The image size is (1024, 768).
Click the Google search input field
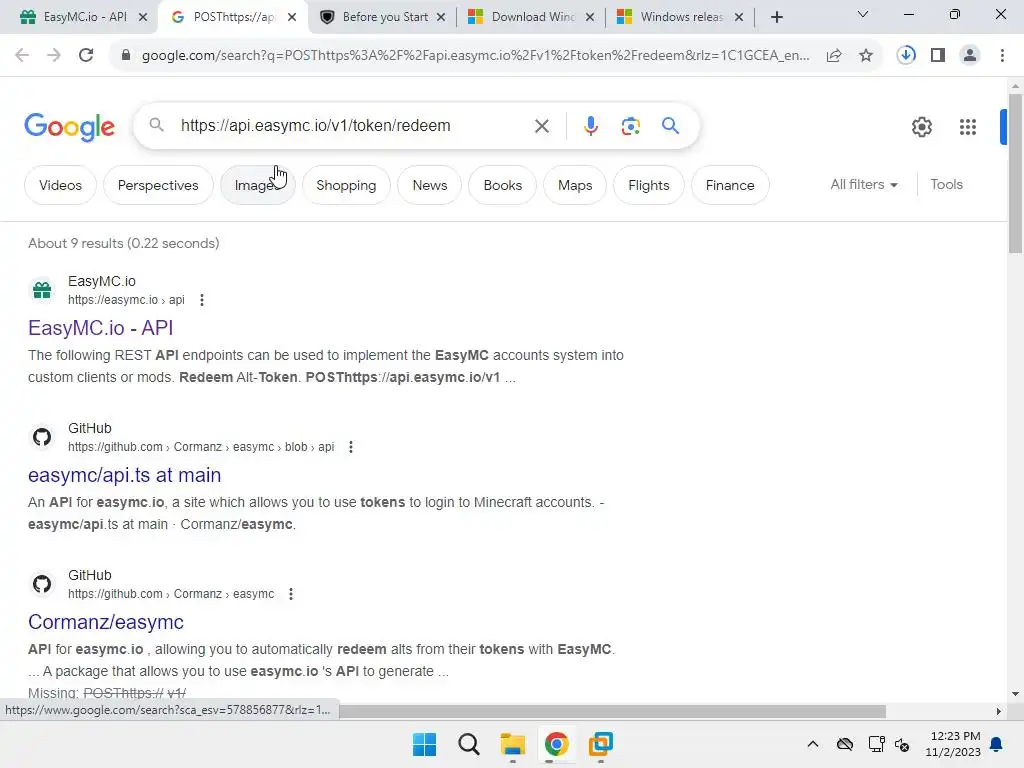pos(353,125)
